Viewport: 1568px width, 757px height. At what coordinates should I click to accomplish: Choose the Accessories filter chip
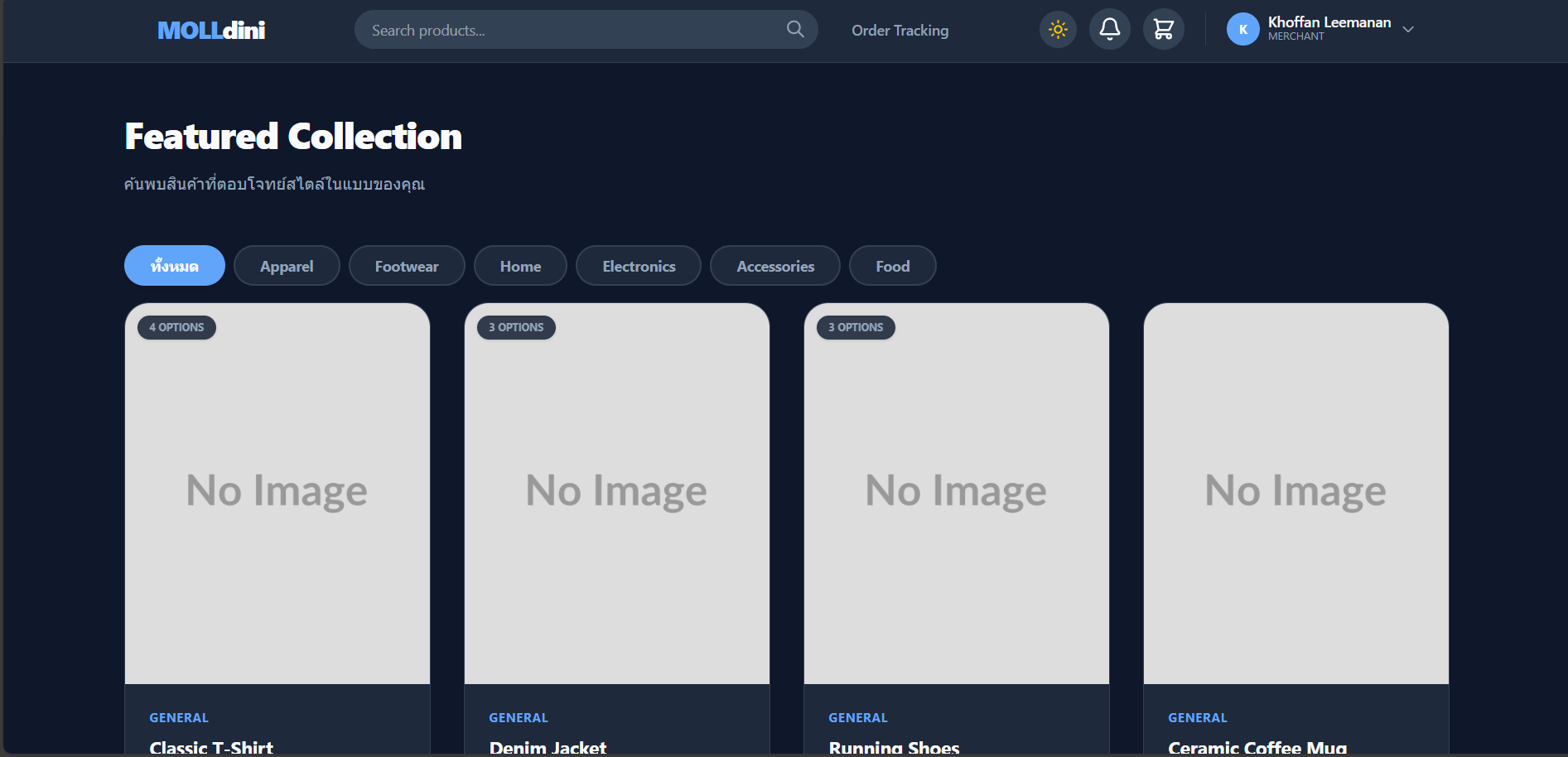click(x=775, y=266)
